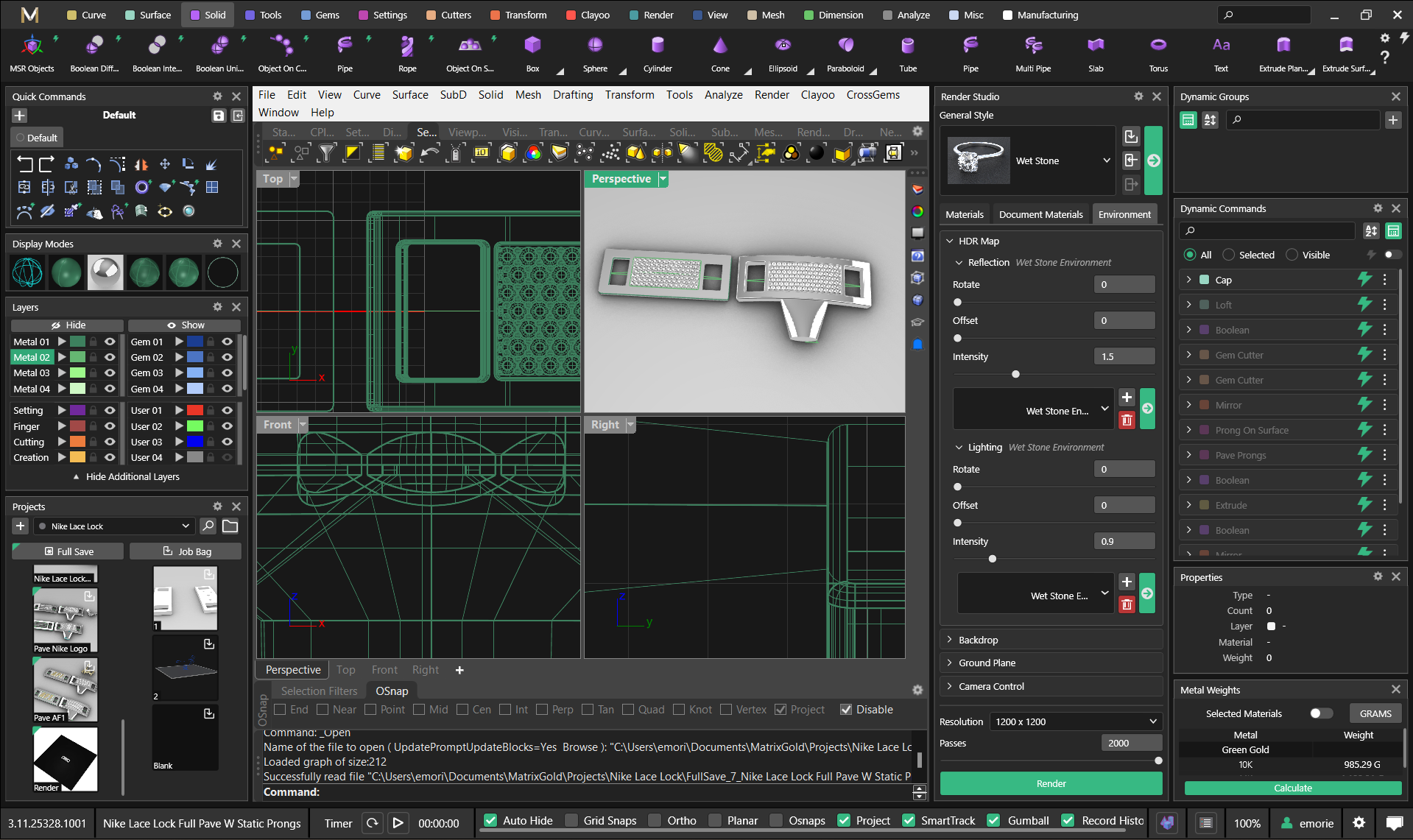1413x840 pixels.
Task: Switch to the Document Materials tab
Action: (1040, 214)
